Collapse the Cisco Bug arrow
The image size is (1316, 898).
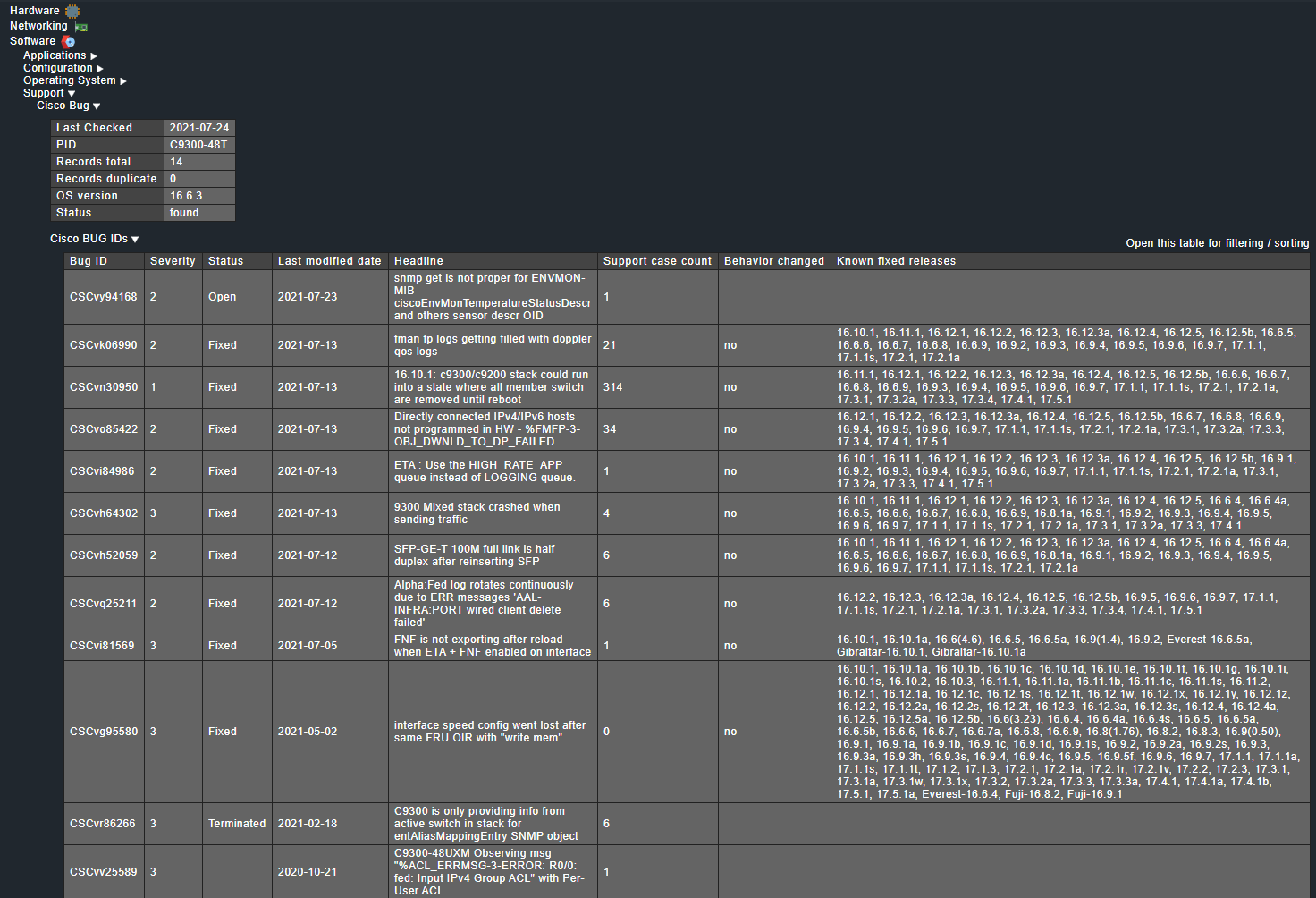click(97, 106)
